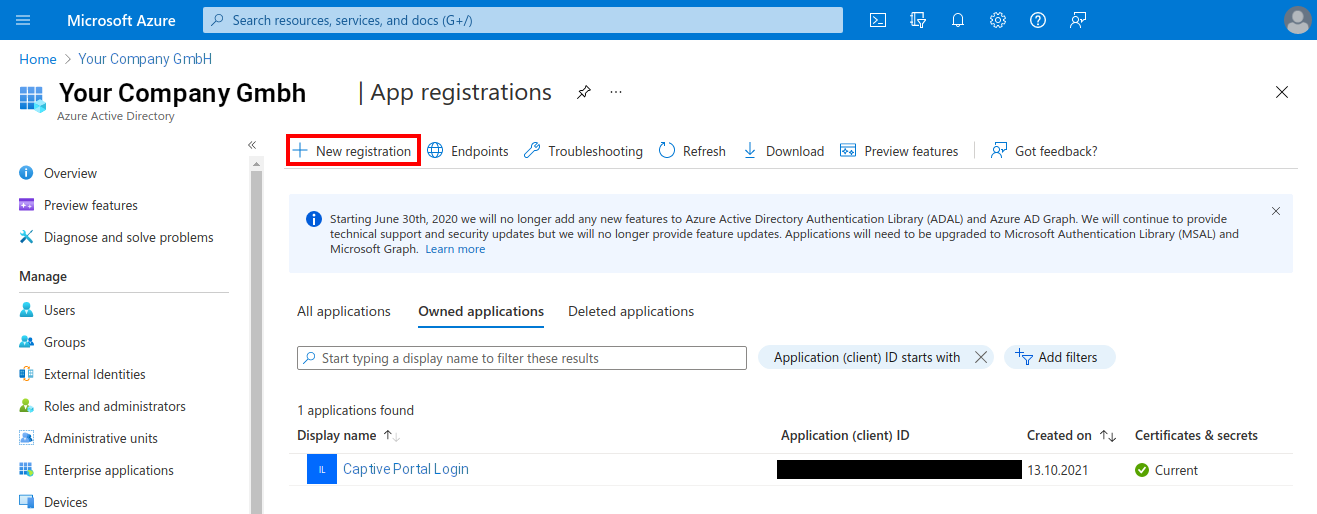Open portal settings gear
This screenshot has width=1317, height=514.
point(998,20)
